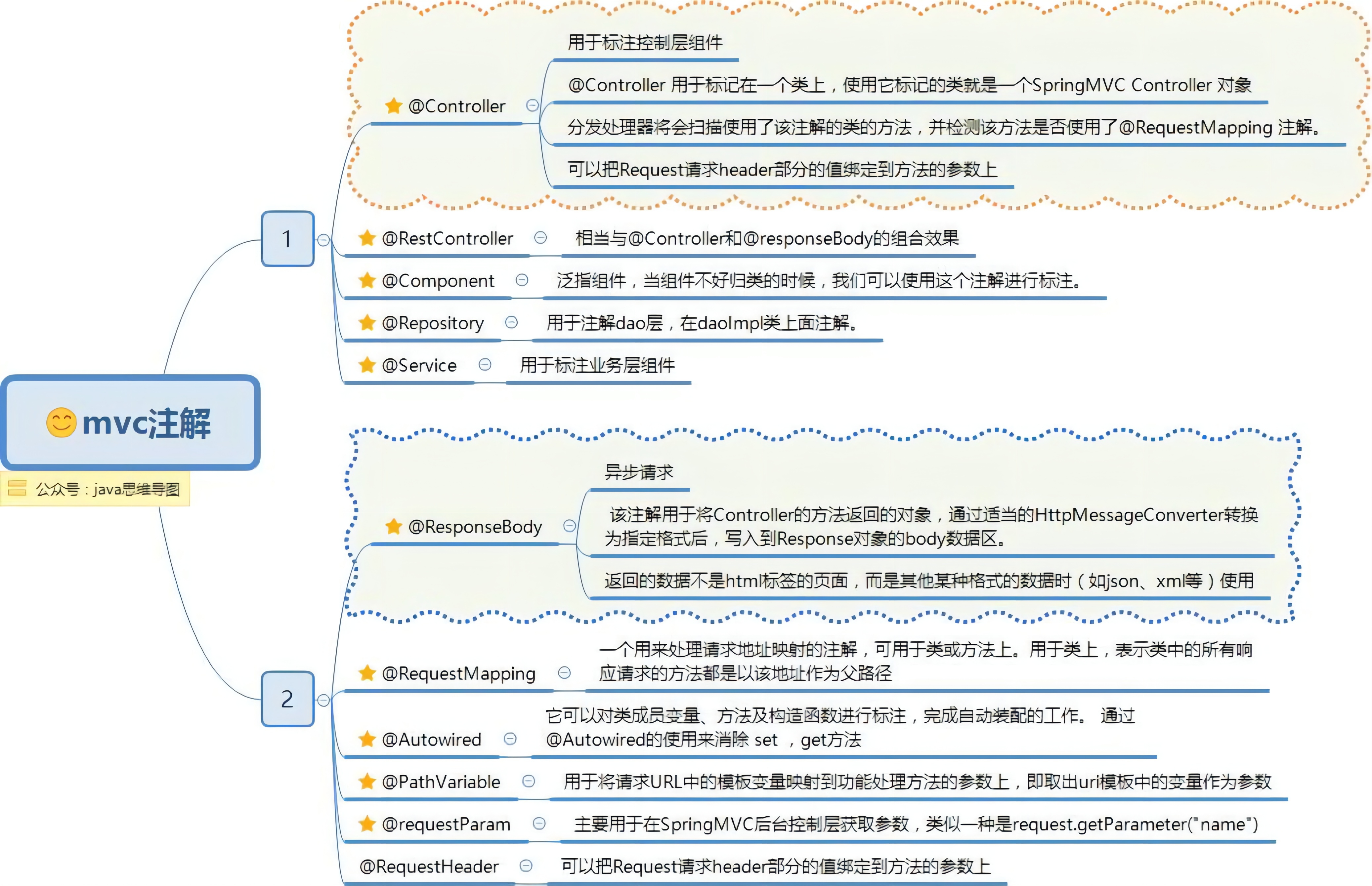Image resolution: width=1372 pixels, height=886 pixels.
Task: Collapse the @Controller branch circle toggle
Action: click(x=532, y=105)
